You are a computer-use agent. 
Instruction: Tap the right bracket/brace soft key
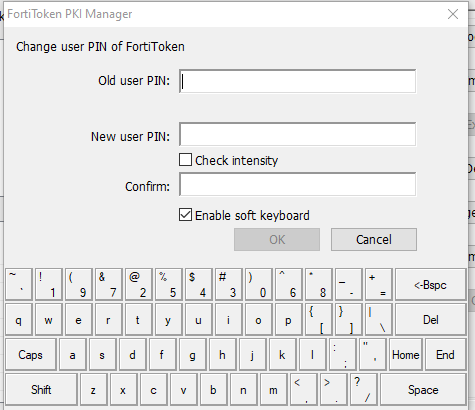(x=349, y=319)
